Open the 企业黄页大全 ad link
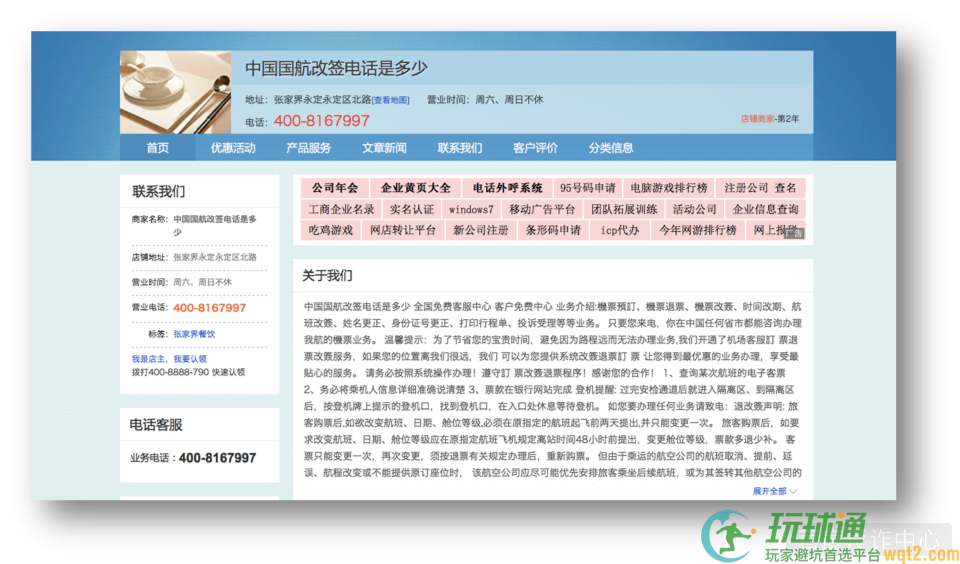 pyautogui.click(x=416, y=188)
